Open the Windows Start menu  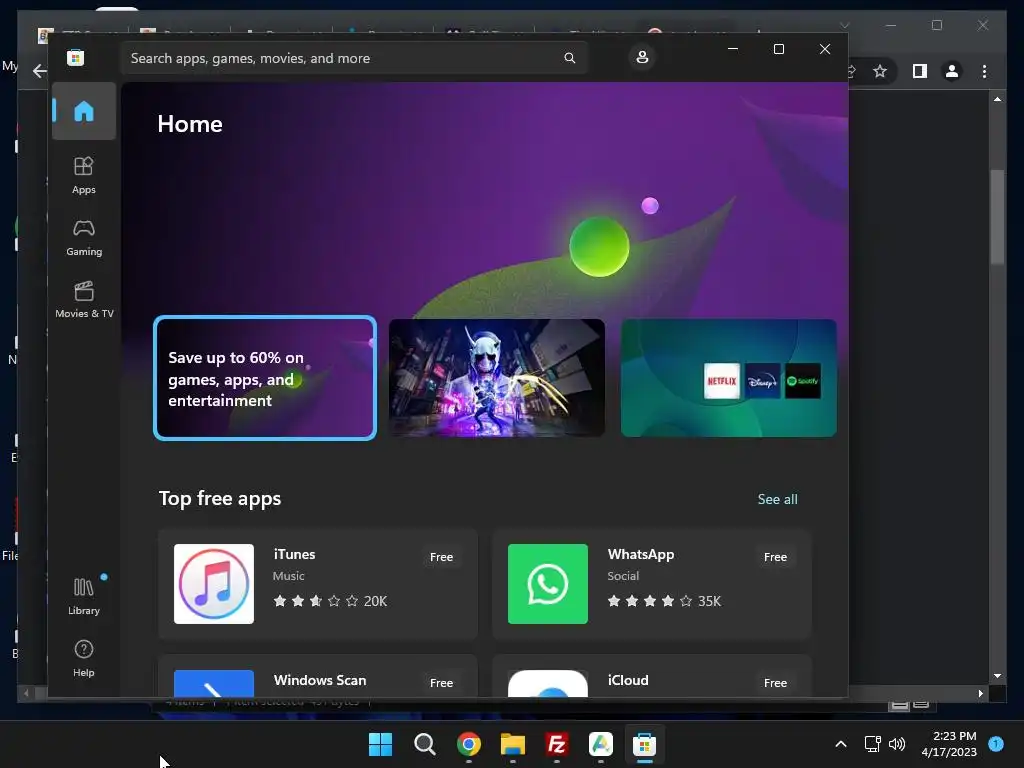pyautogui.click(x=381, y=744)
